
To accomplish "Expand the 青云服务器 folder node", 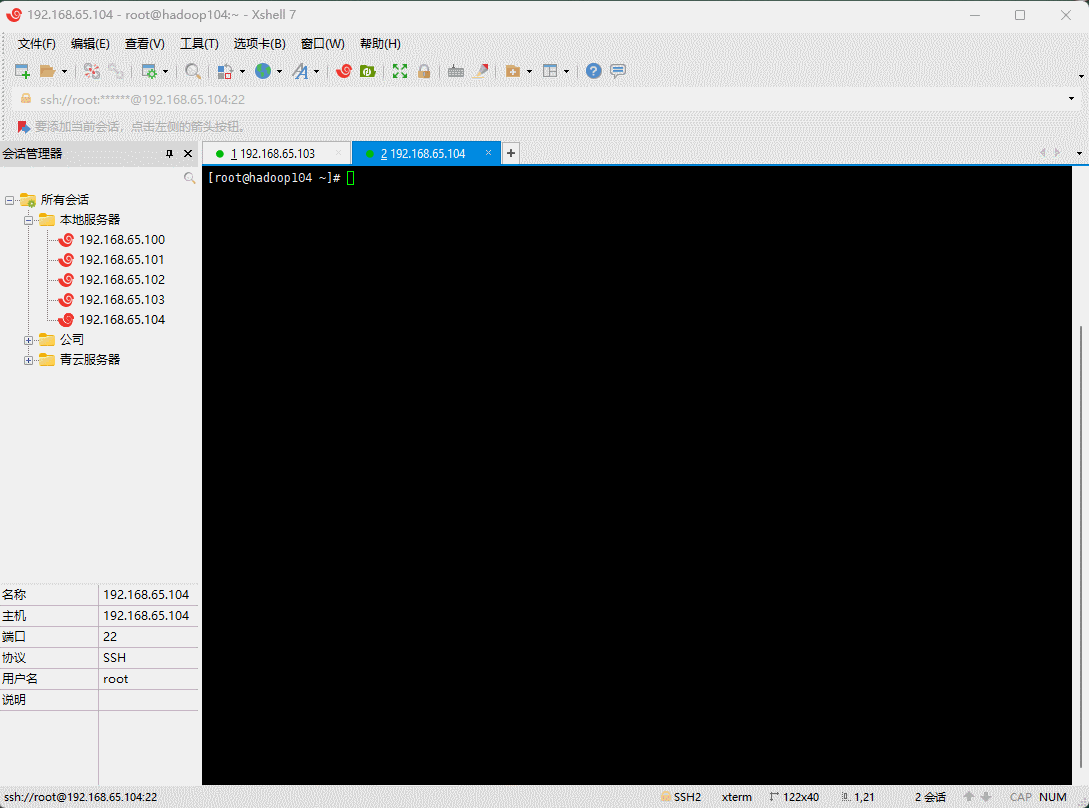I will click(28, 360).
